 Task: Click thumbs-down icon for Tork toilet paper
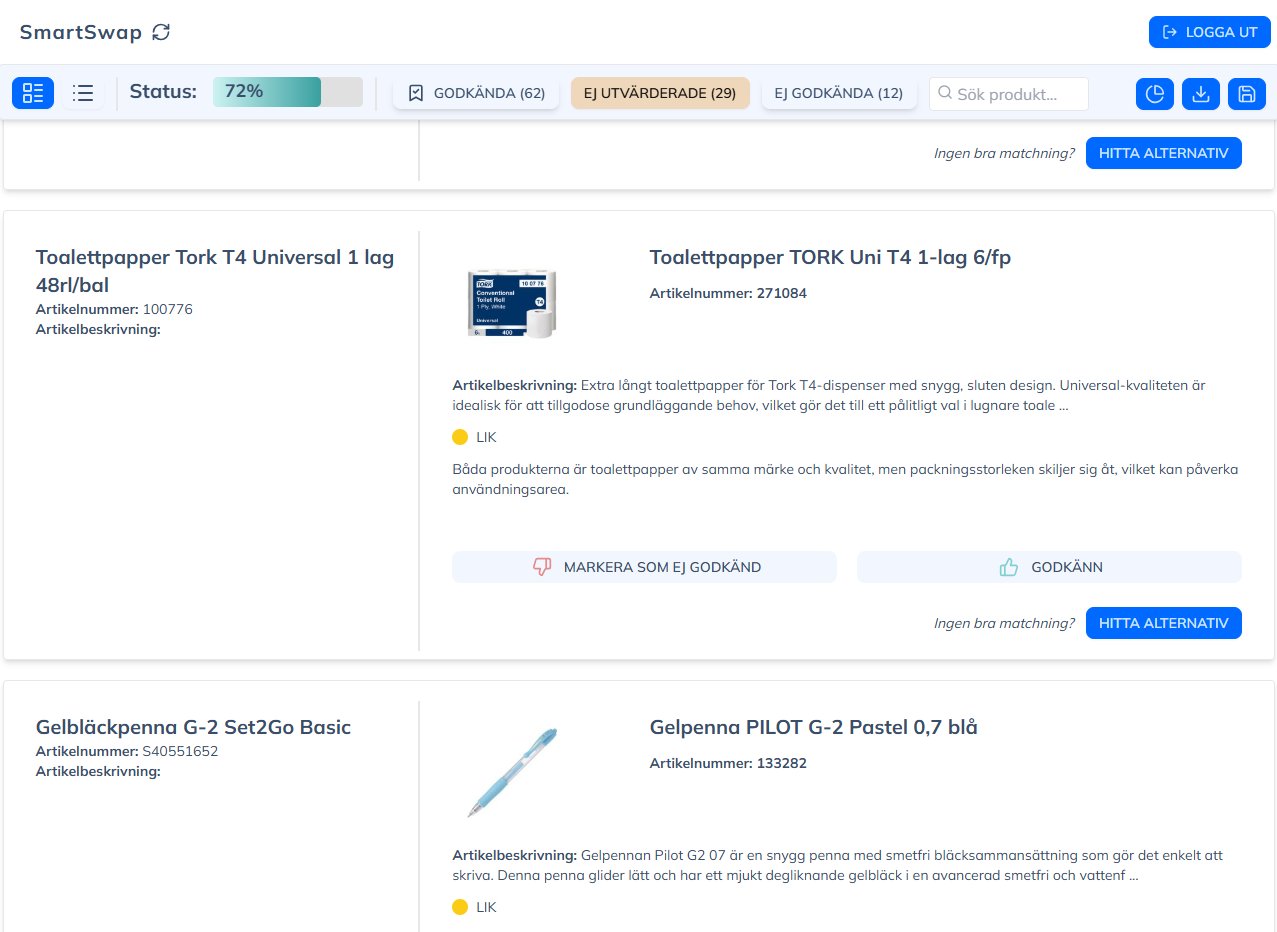click(542, 567)
